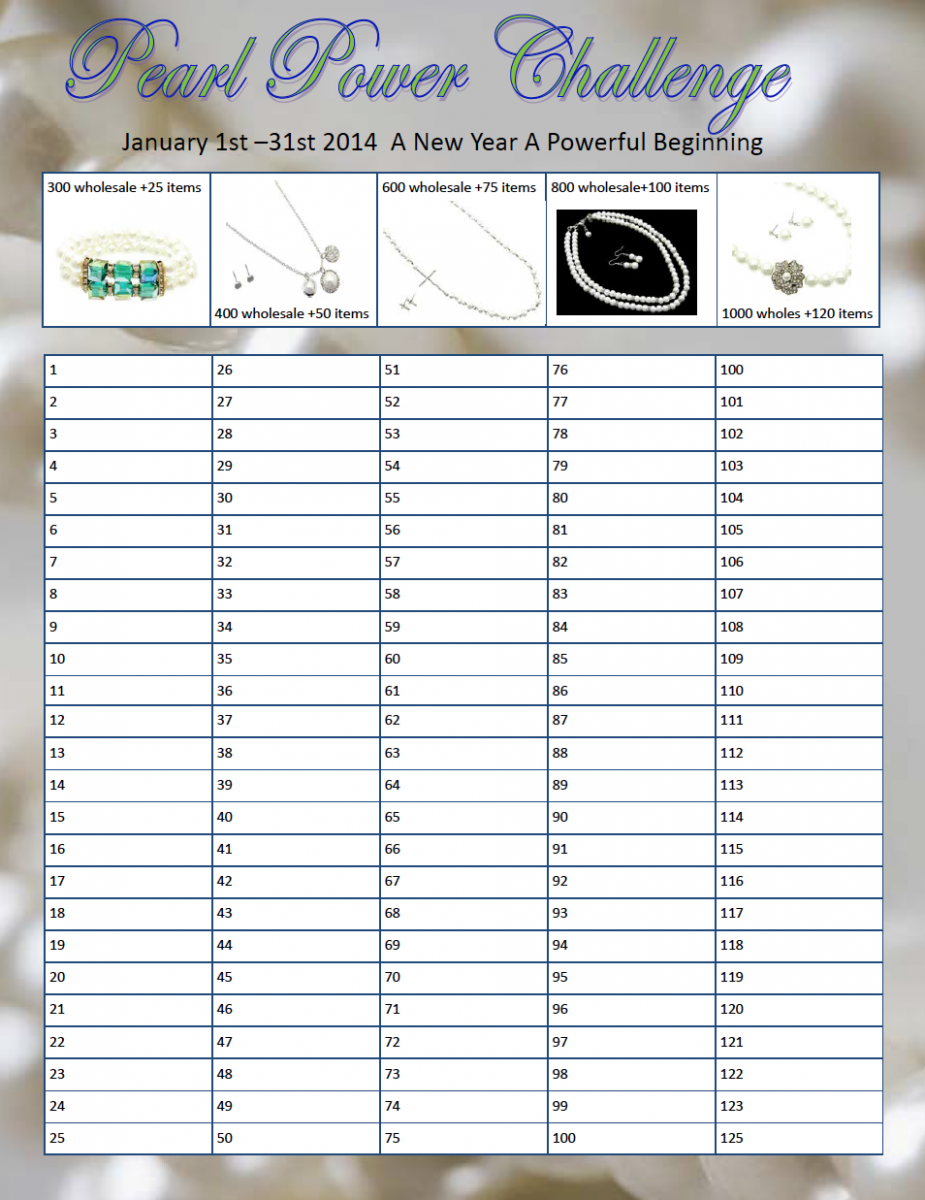
Task: Select the "400 wholesale +50 items" label
Action: 292,314
